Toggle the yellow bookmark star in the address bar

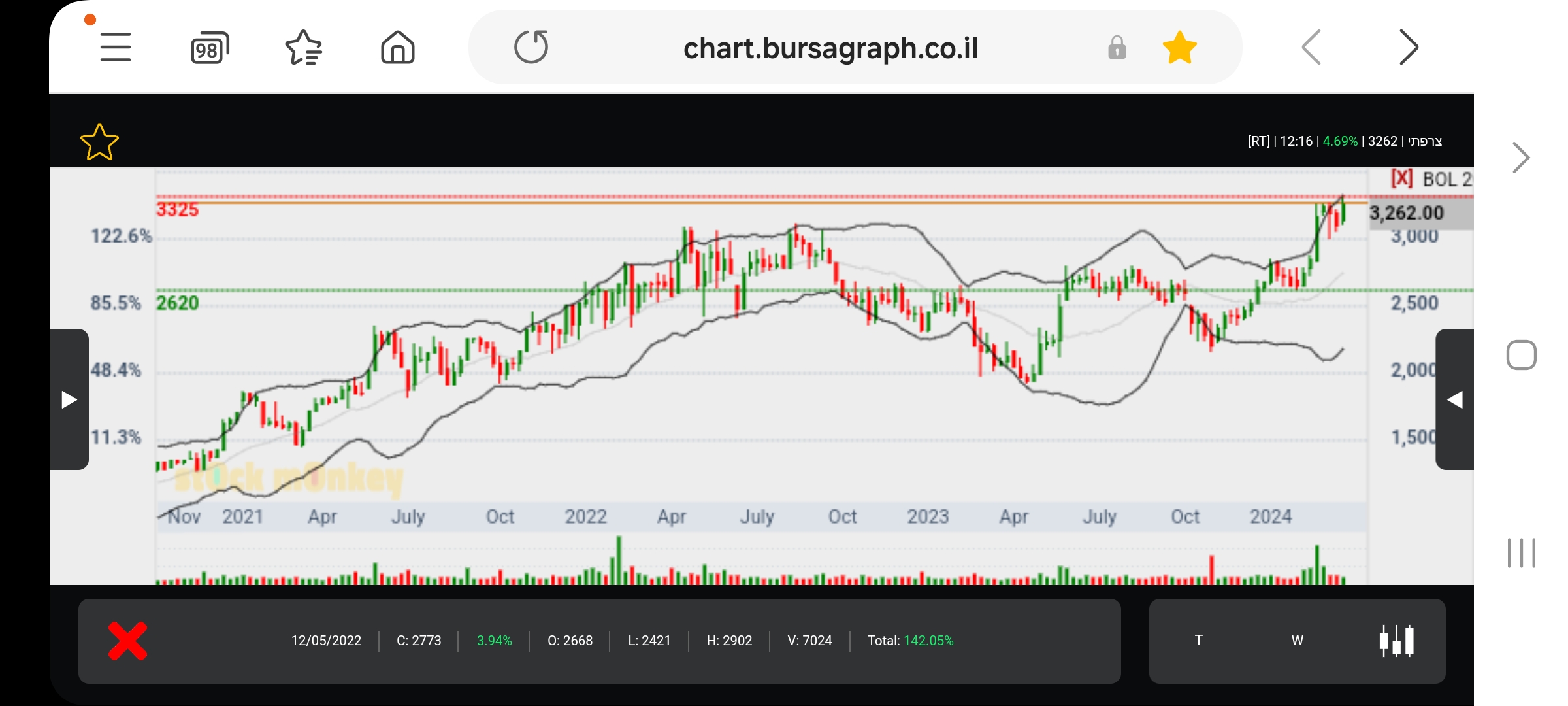(x=1179, y=48)
